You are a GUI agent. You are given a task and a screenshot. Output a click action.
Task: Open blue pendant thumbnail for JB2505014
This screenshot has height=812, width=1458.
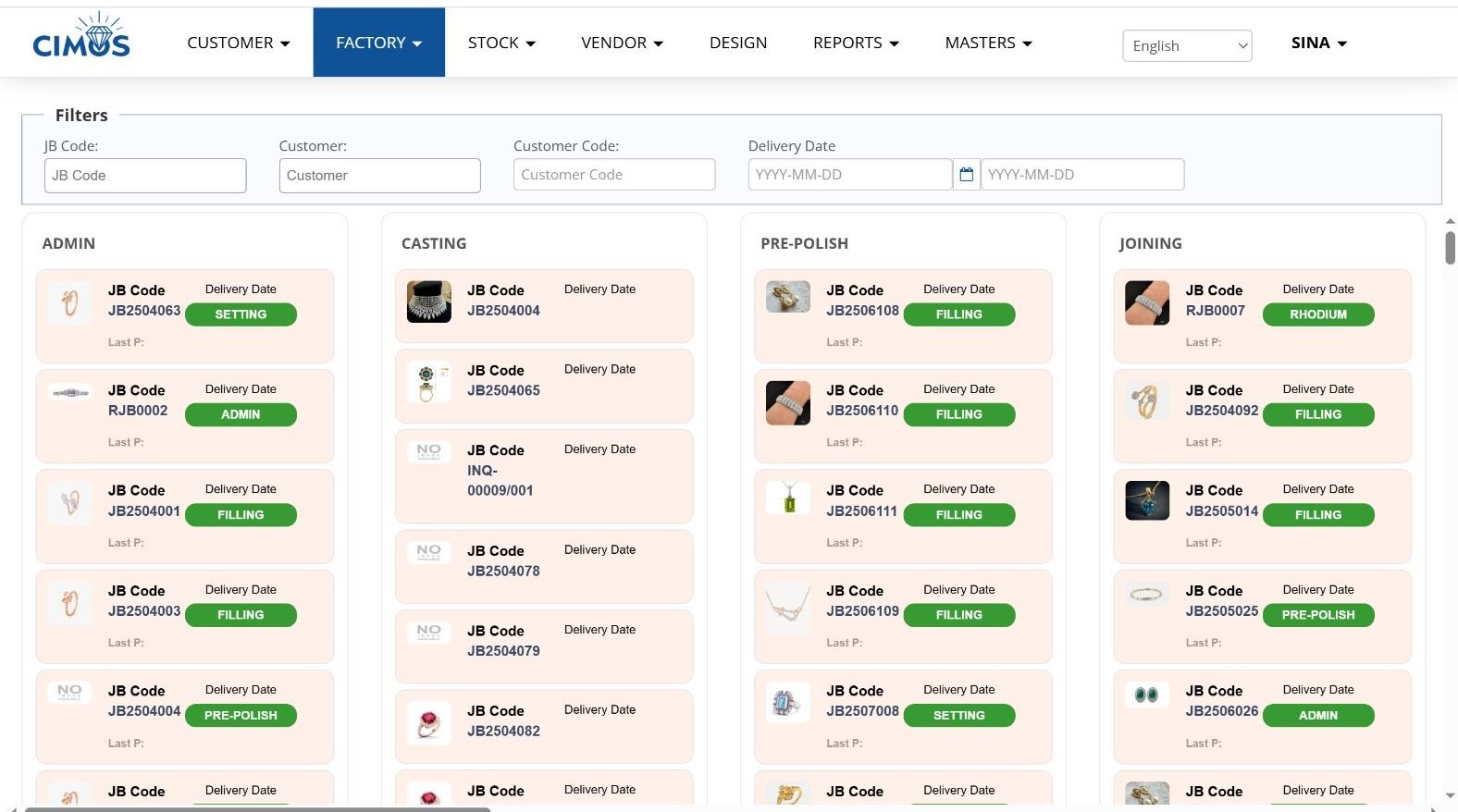pos(1147,500)
